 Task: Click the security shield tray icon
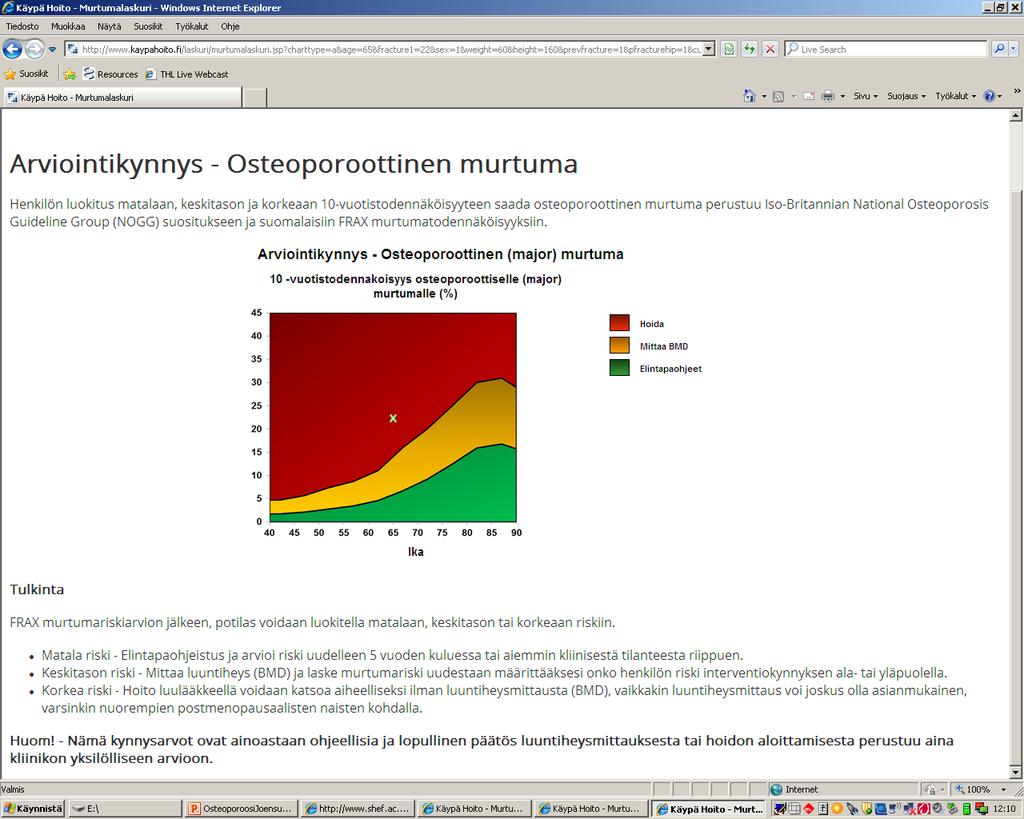pyautogui.click(x=867, y=809)
